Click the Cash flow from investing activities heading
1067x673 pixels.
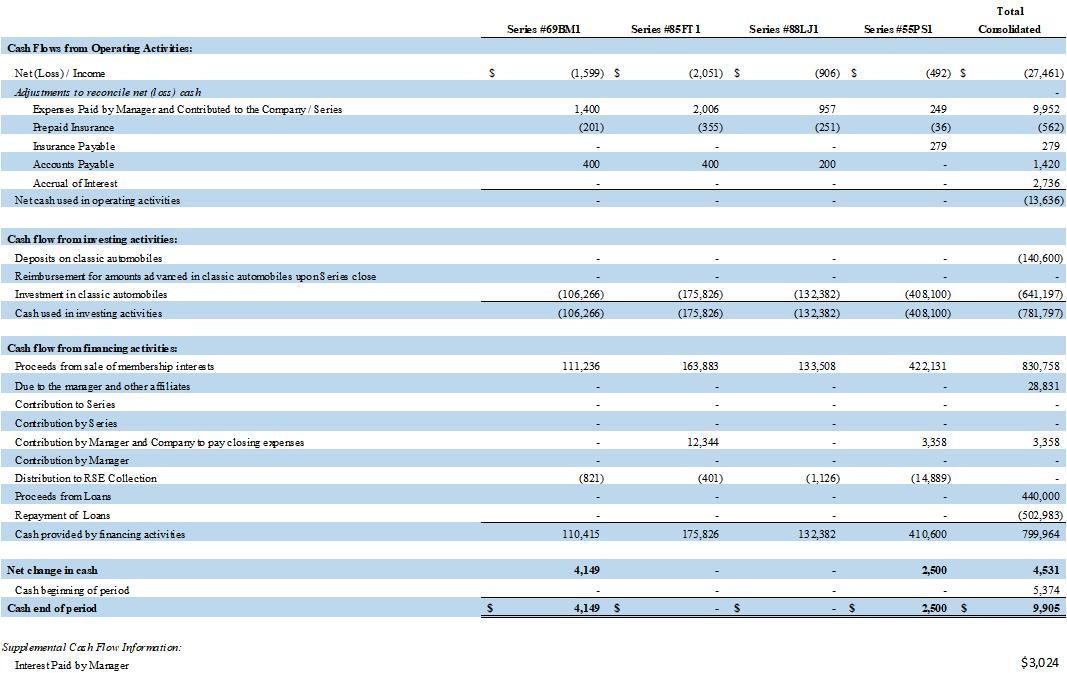tap(93, 239)
